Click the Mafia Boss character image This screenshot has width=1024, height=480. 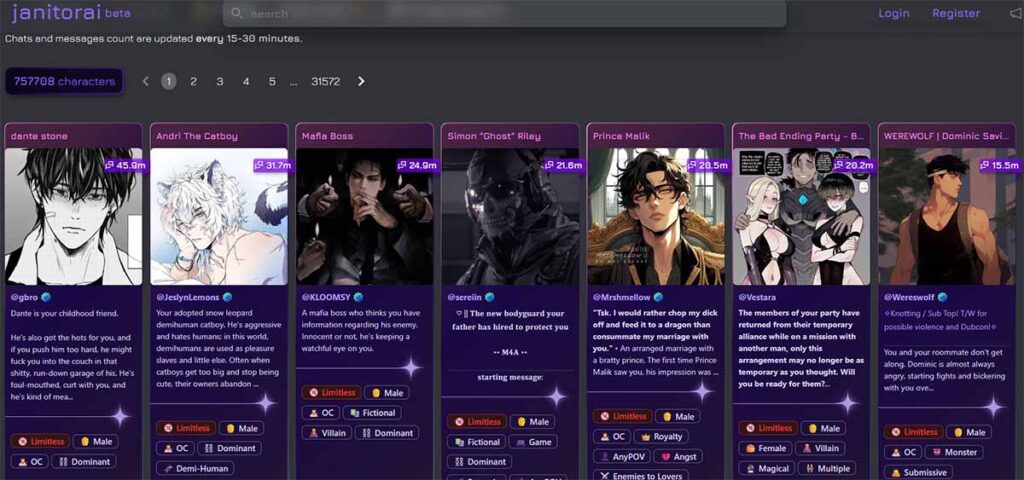click(364, 216)
